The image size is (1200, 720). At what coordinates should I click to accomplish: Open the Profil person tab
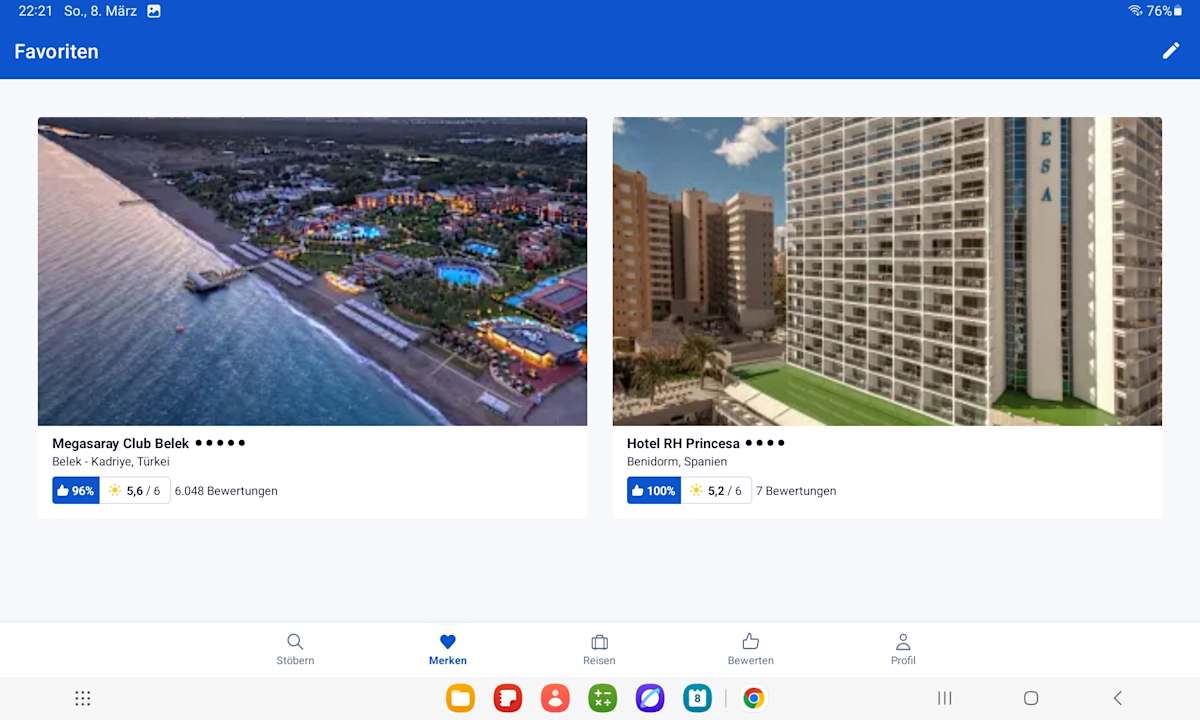[x=902, y=649]
